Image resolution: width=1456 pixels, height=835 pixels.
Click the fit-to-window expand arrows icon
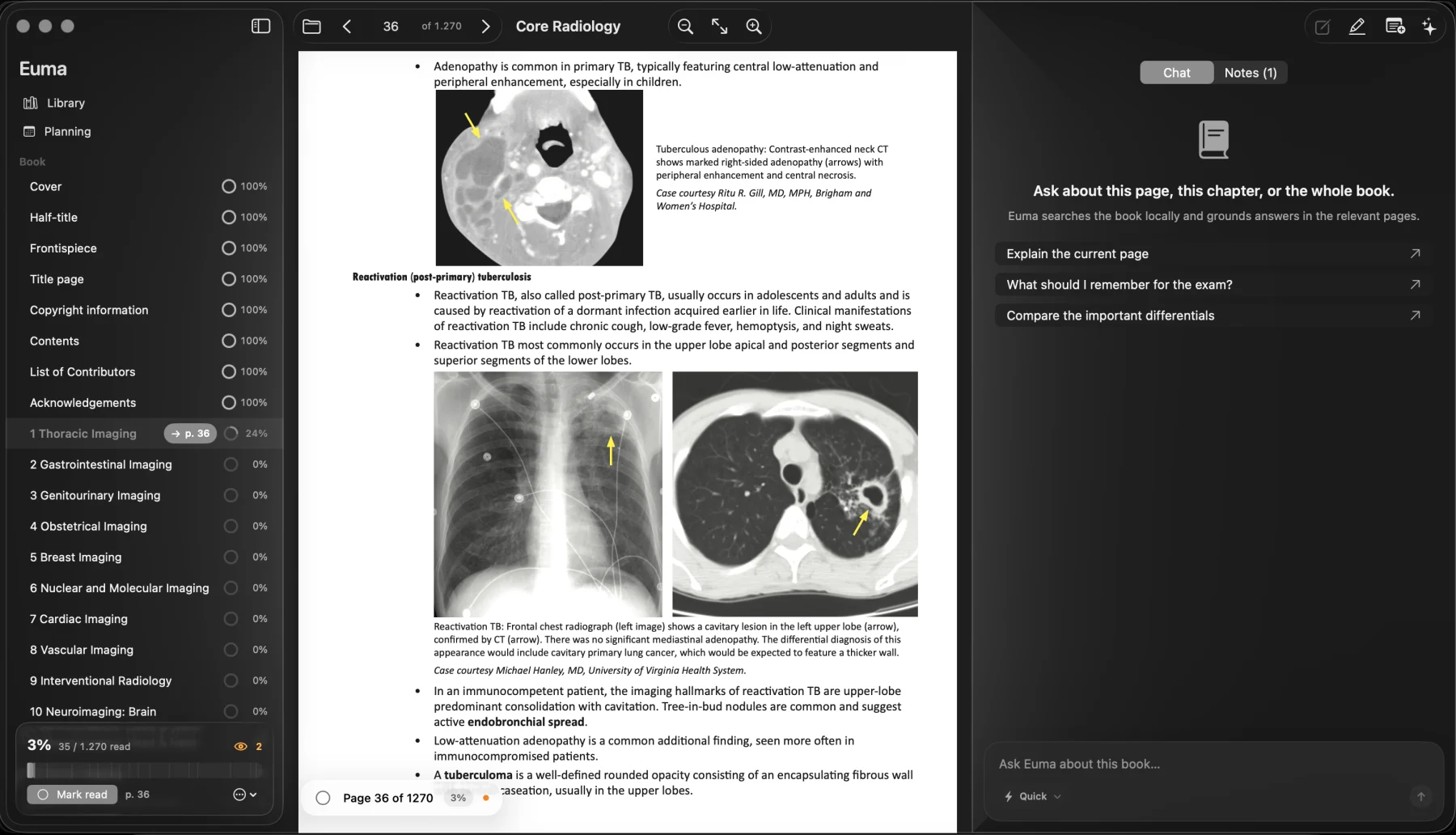point(719,27)
